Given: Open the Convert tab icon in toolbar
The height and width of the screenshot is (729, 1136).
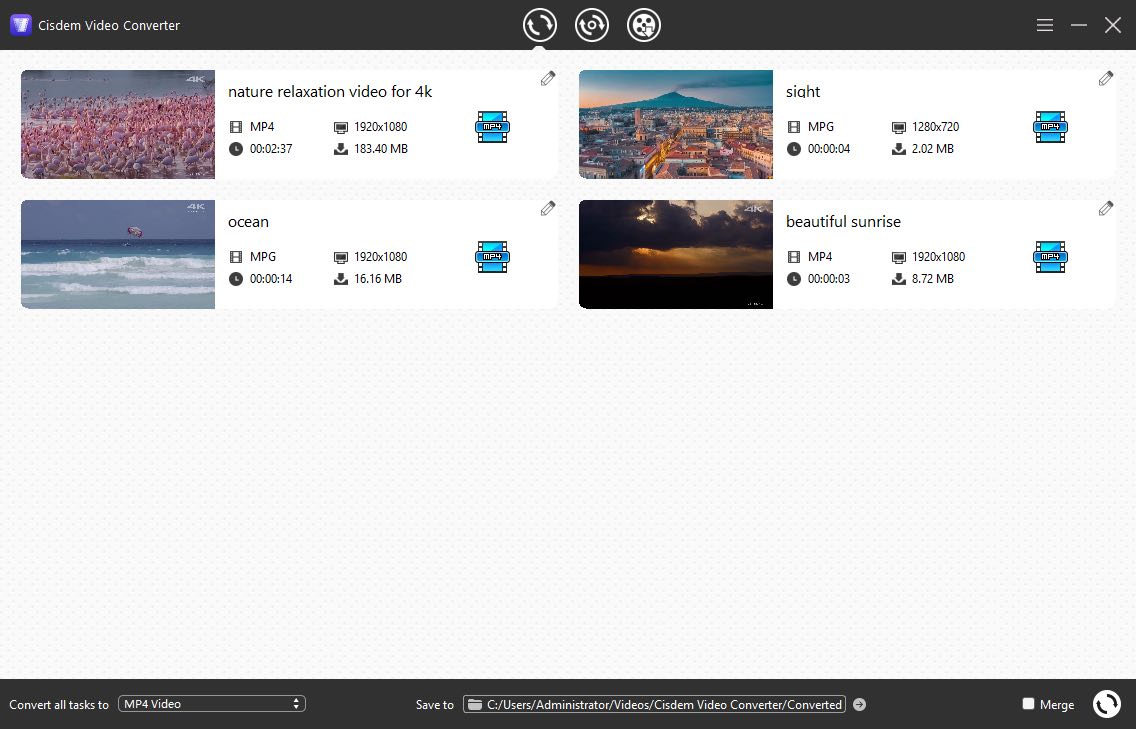Looking at the screenshot, I should point(540,25).
